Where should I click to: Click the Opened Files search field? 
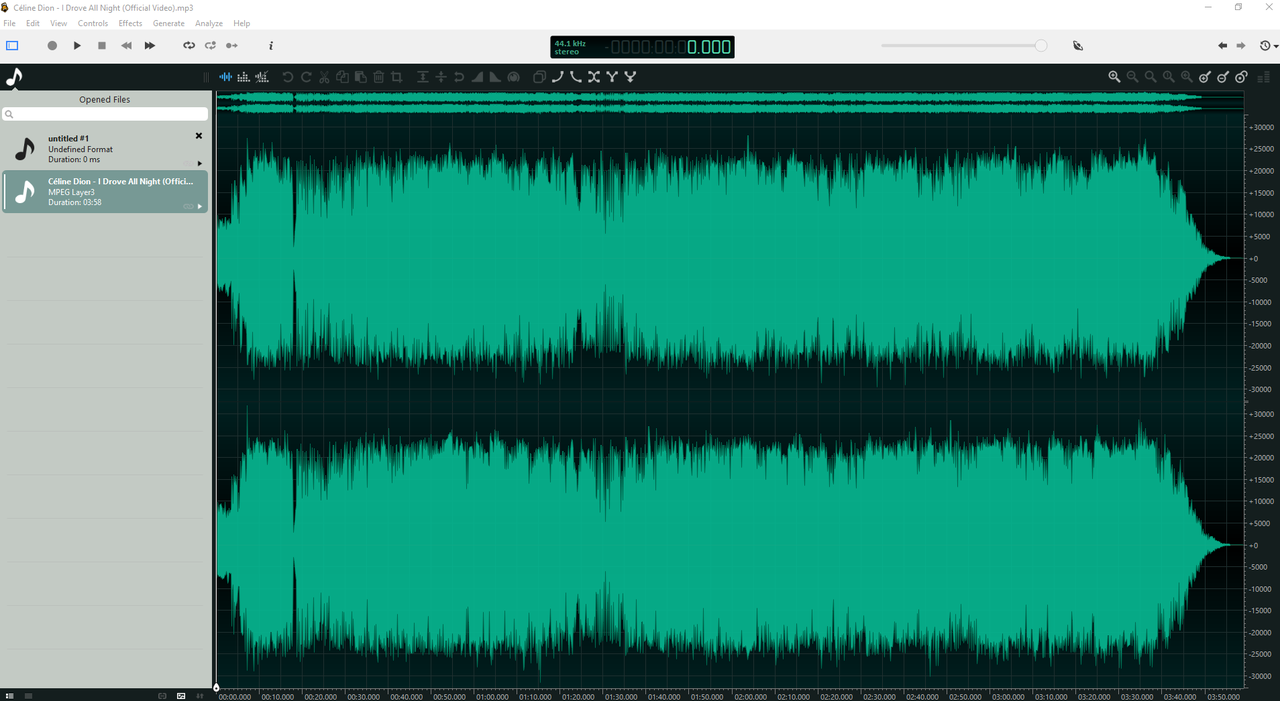coord(105,114)
